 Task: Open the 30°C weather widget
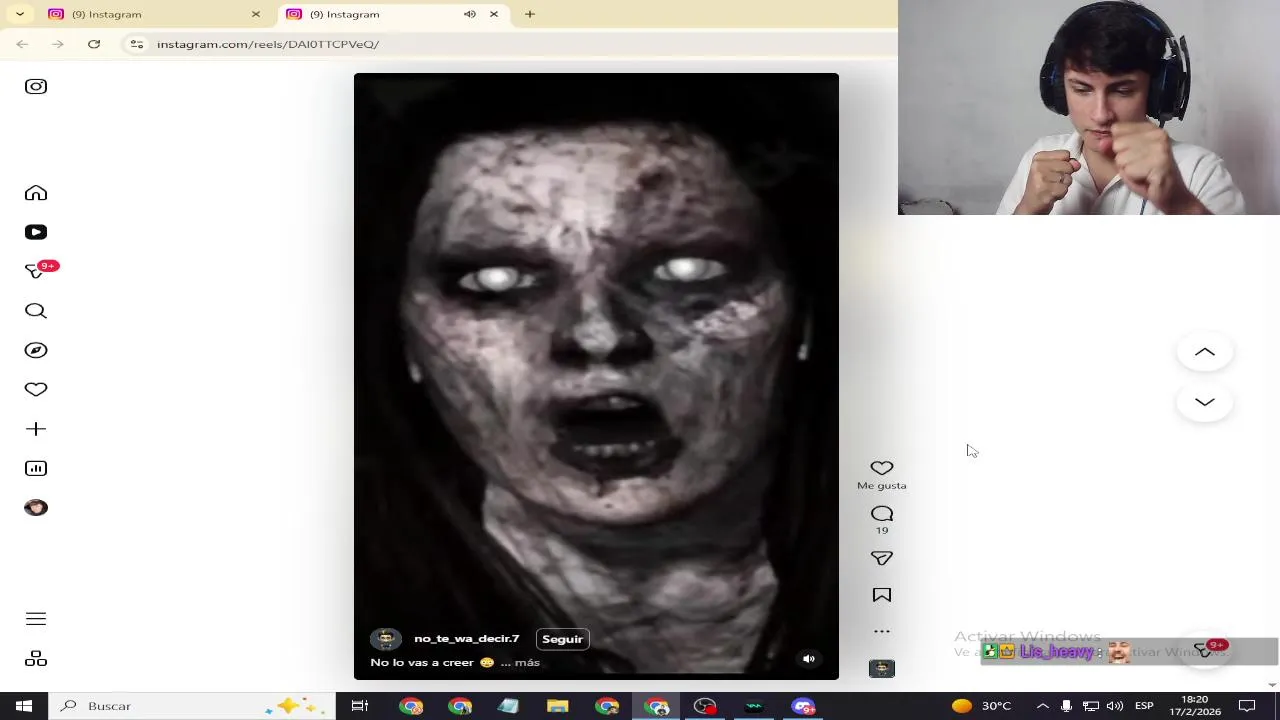982,706
